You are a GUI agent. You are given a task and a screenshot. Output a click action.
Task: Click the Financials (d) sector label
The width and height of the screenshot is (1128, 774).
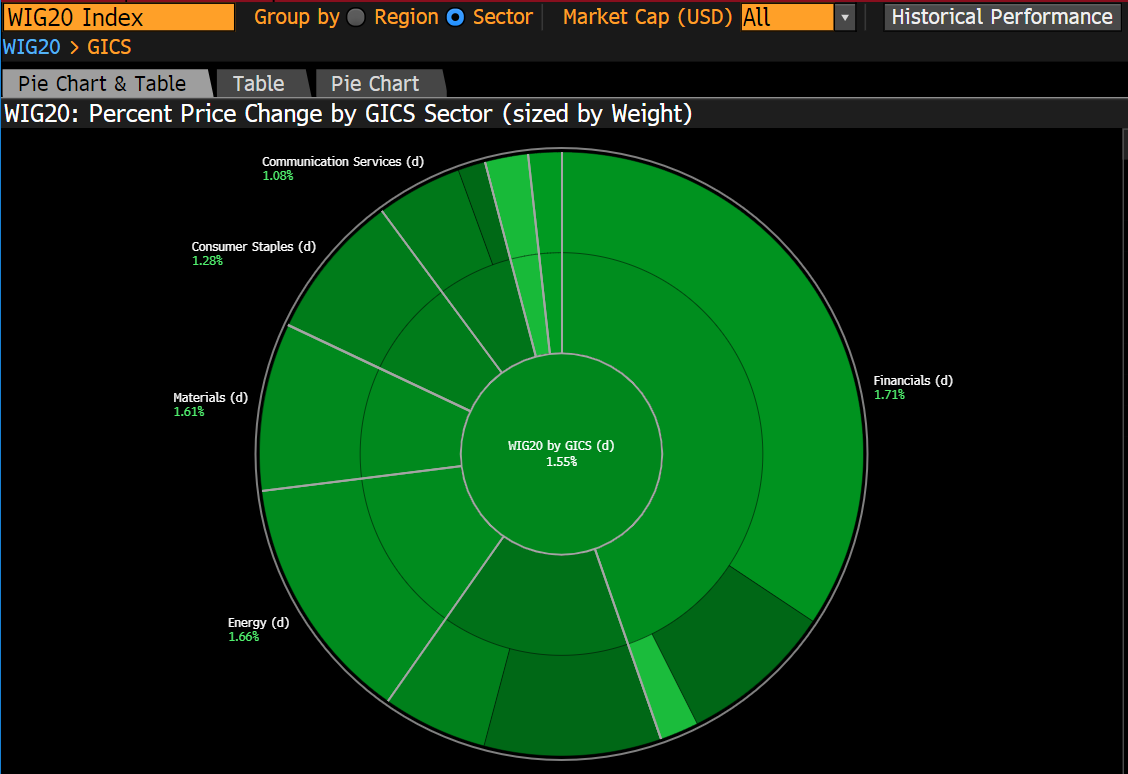tap(913, 381)
